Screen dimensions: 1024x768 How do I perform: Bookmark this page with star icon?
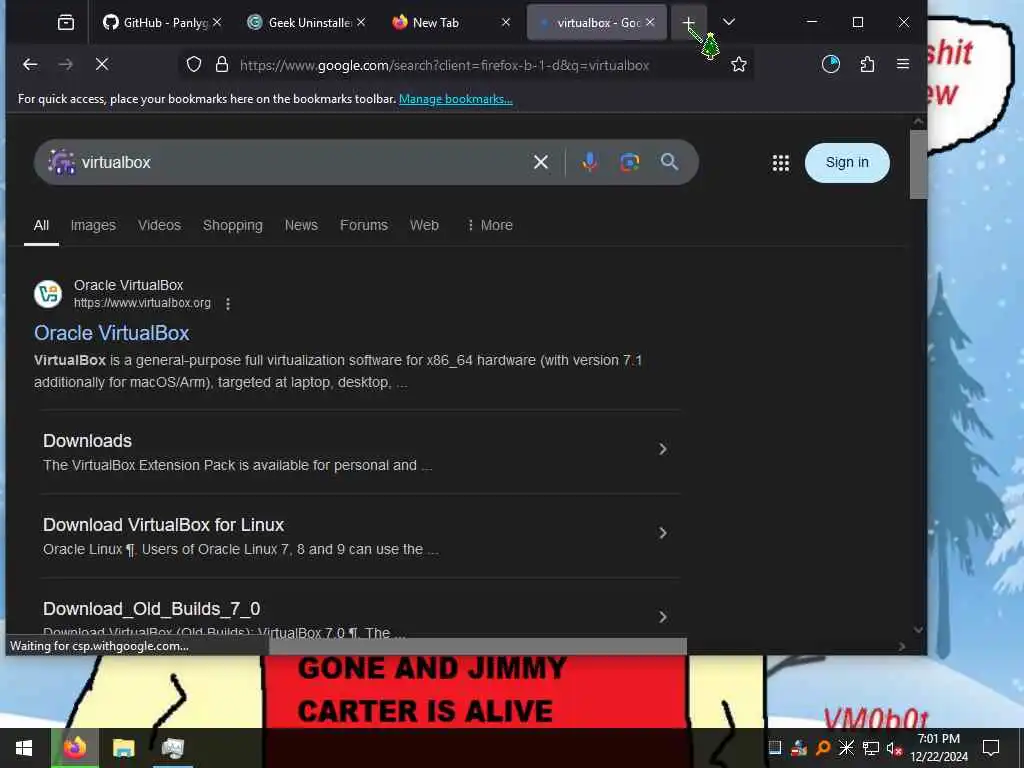pyautogui.click(x=739, y=64)
